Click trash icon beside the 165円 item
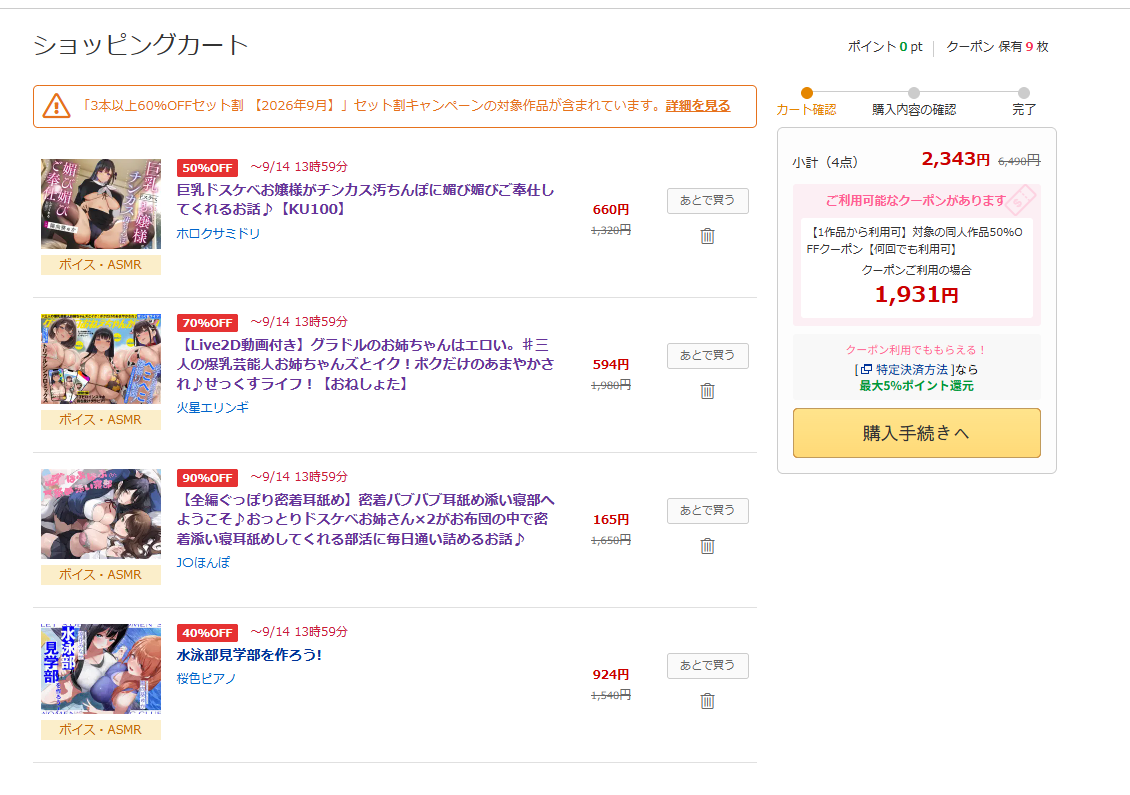Viewport: 1130px width, 795px height. [707, 546]
